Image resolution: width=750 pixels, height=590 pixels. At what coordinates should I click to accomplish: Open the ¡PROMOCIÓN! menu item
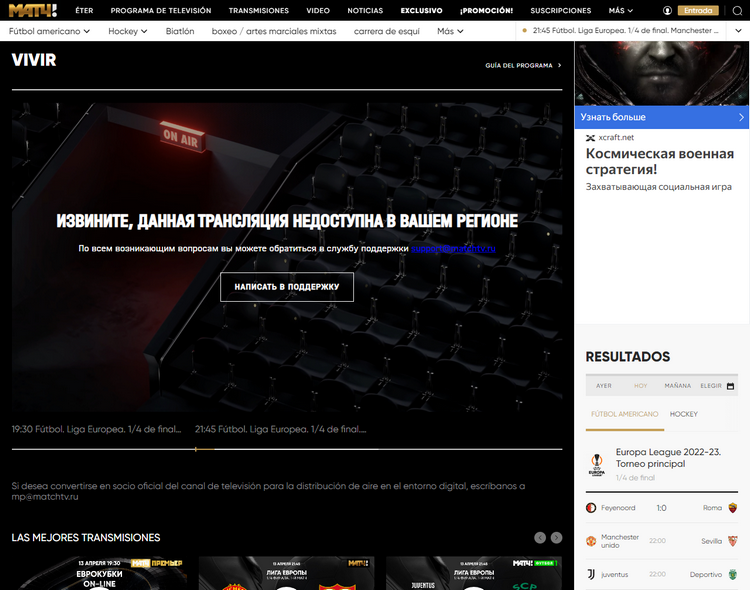tap(486, 11)
